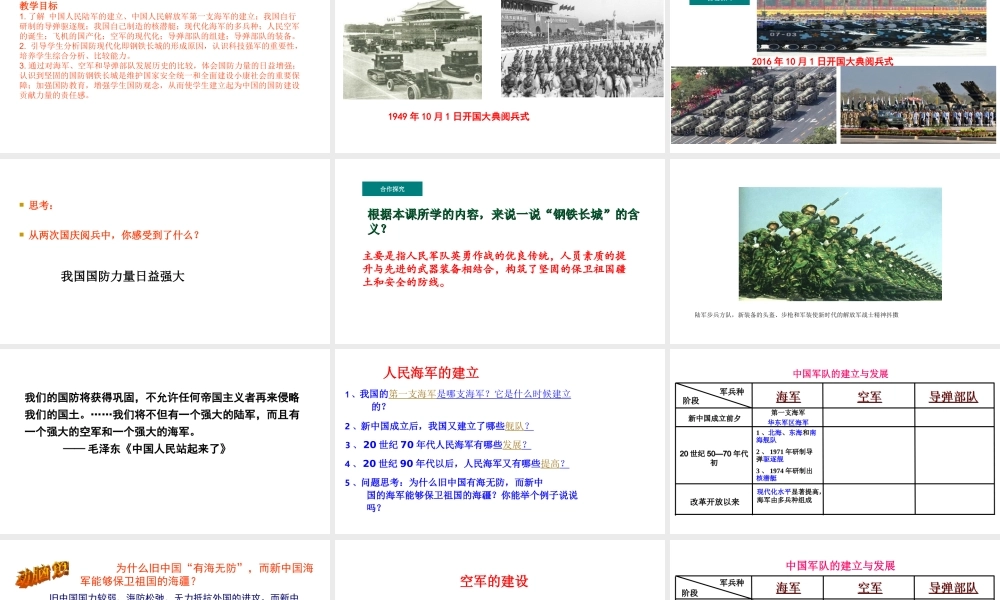1000x600 pixels.
Task: Click the question 从两次国庆阅兵中,你感受到了什么?
Action: (x=110, y=235)
